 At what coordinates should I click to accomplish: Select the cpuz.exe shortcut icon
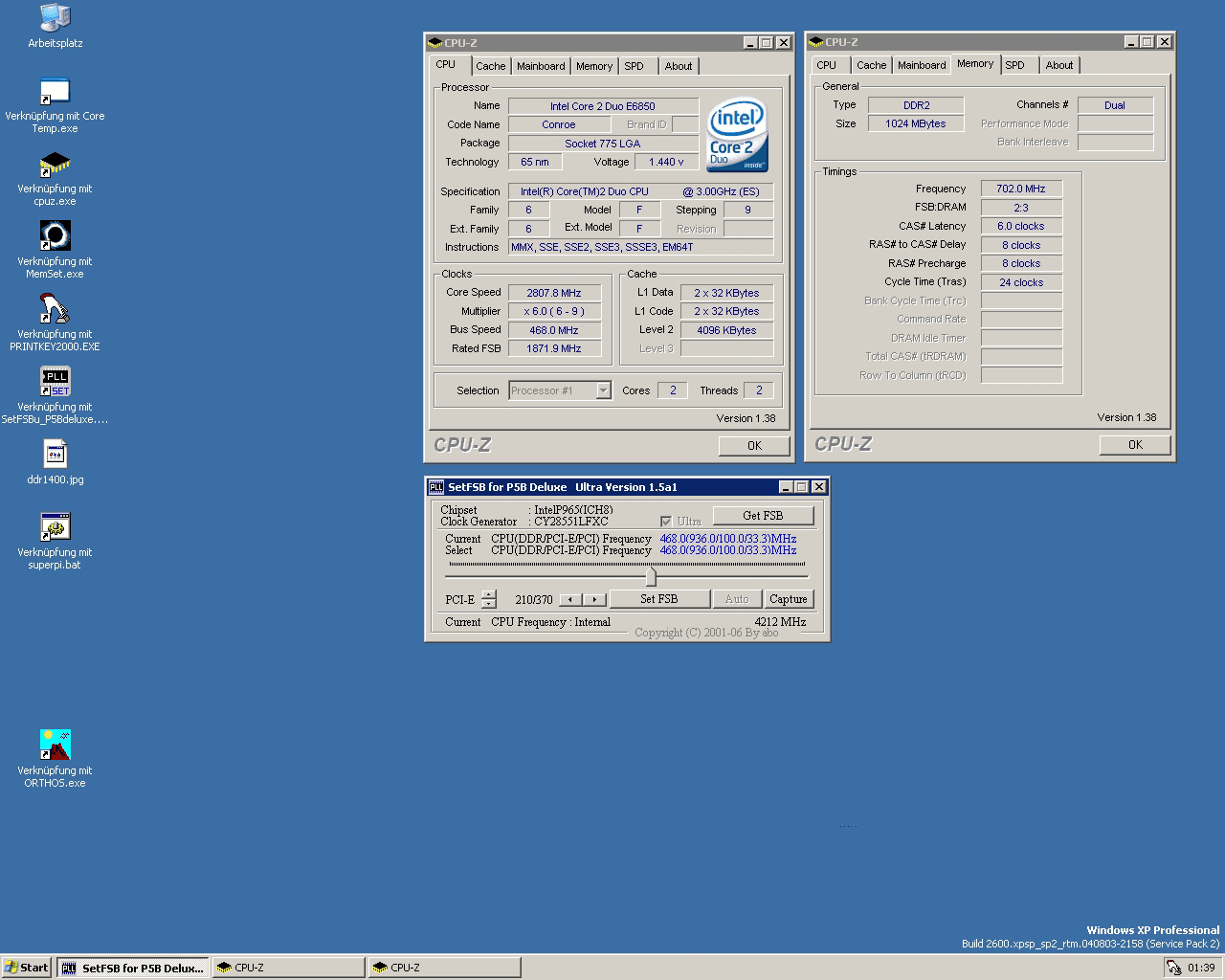pyautogui.click(x=55, y=165)
